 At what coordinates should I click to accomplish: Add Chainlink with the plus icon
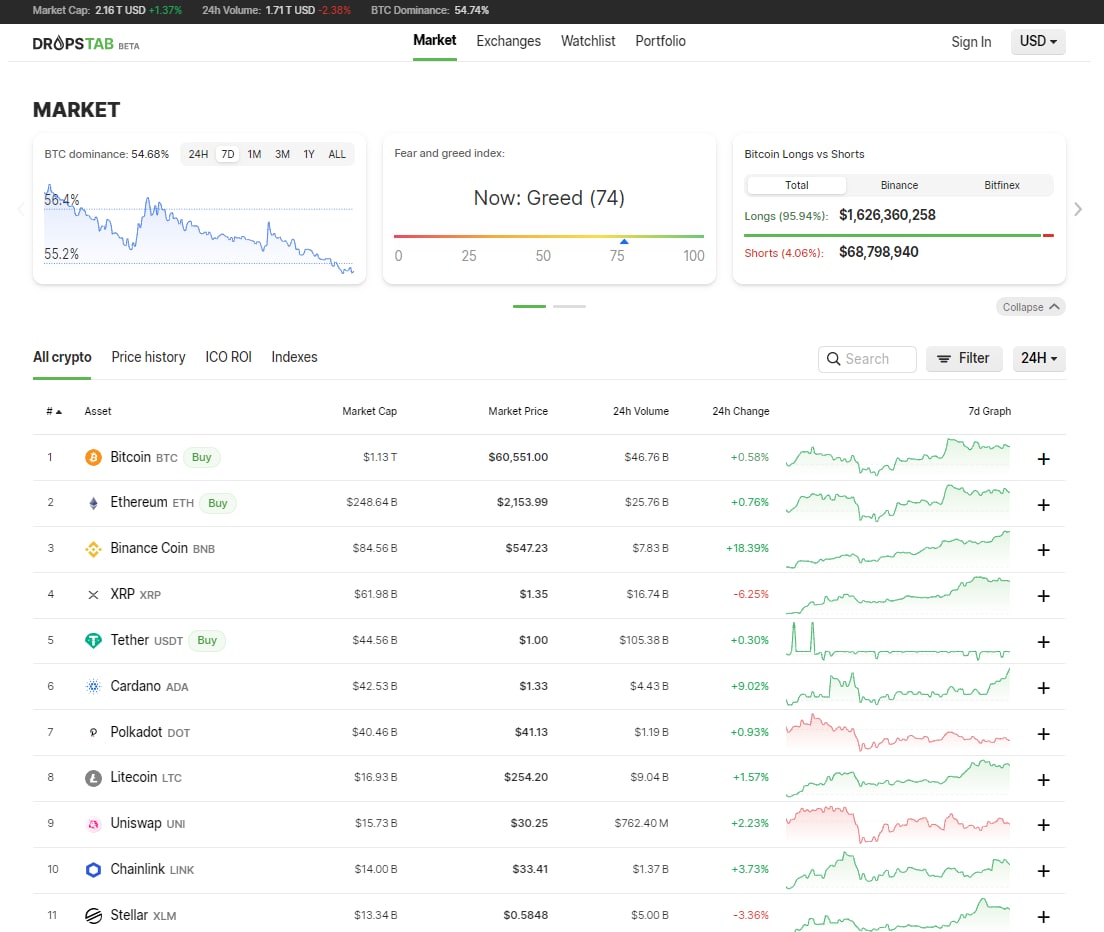tap(1043, 871)
